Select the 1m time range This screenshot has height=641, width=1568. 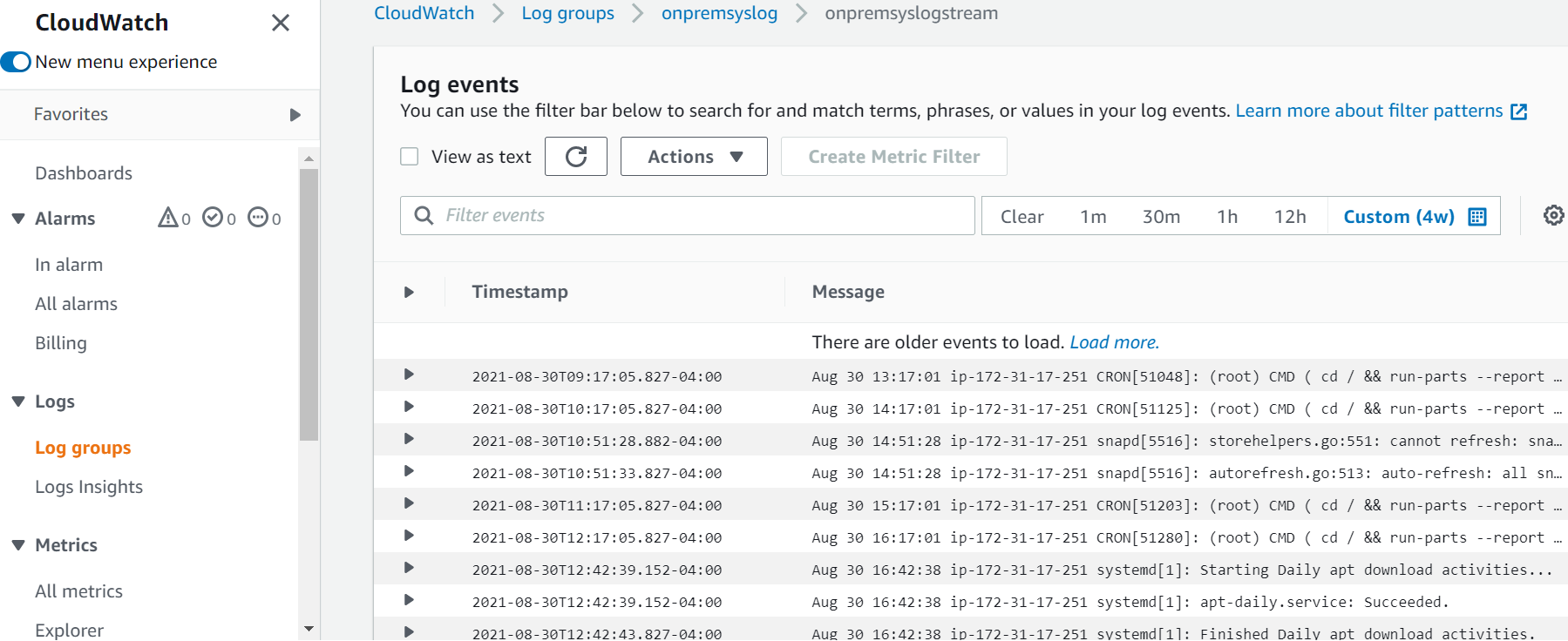point(1093,217)
